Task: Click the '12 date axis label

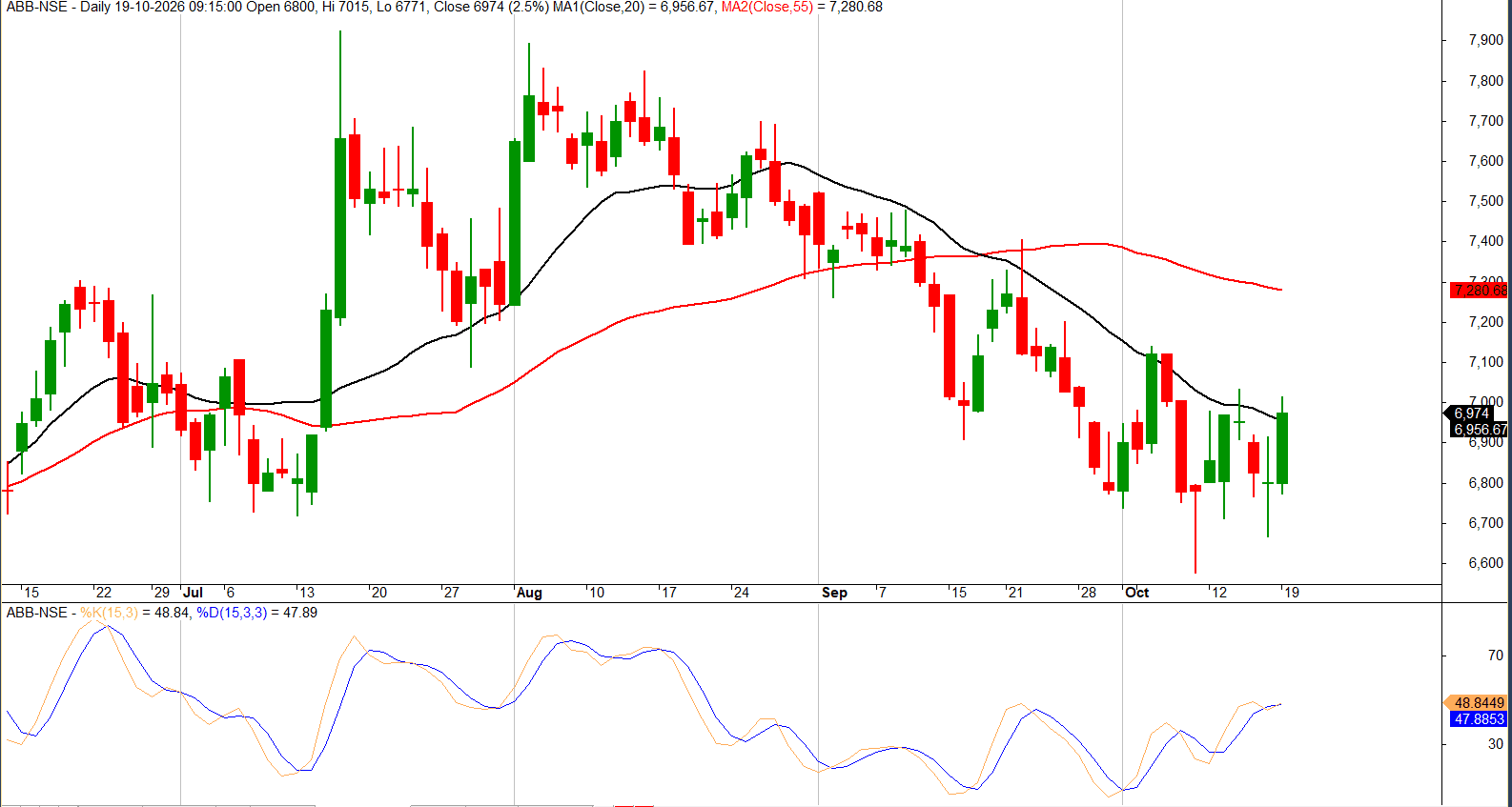Action: 1217,593
